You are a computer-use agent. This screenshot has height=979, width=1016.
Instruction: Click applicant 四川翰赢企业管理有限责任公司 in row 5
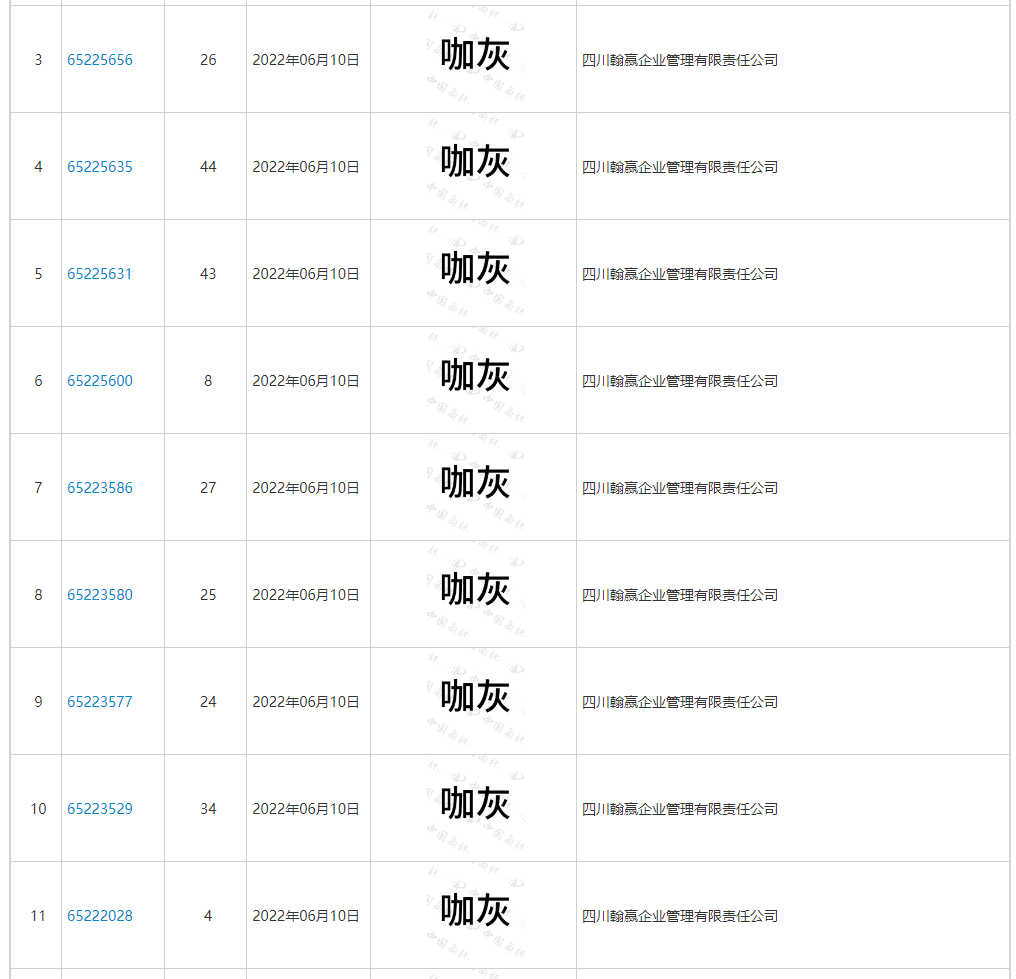point(680,273)
